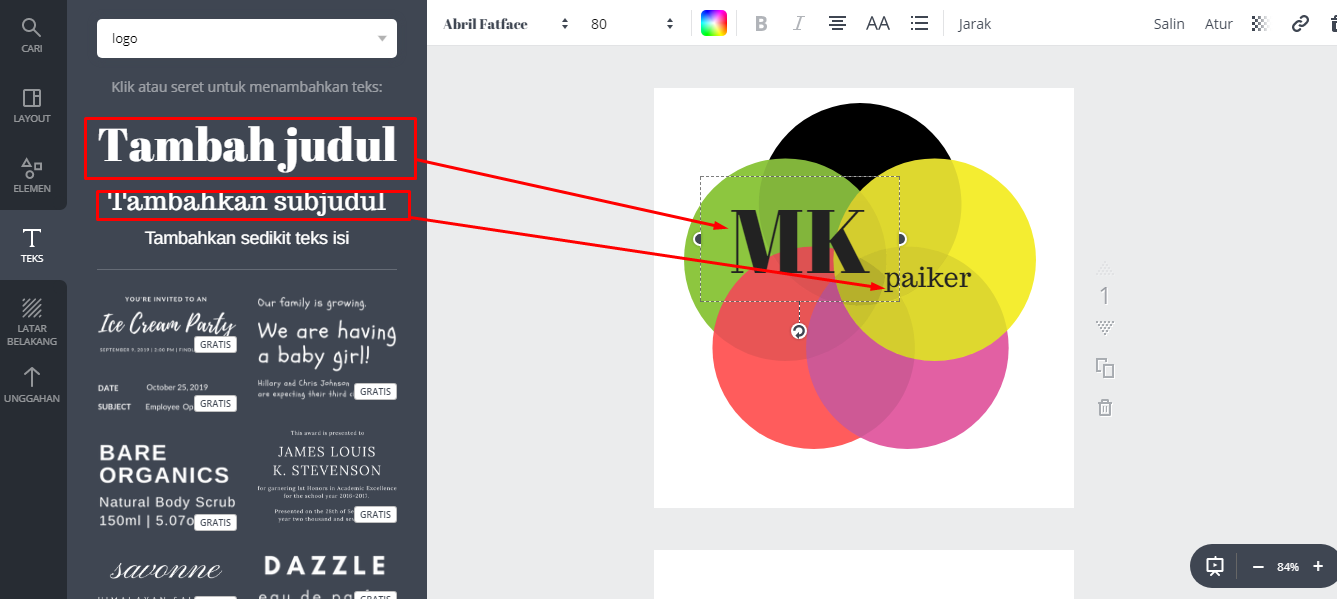Open the Unggahan panel
1337x599 pixels.
31,385
